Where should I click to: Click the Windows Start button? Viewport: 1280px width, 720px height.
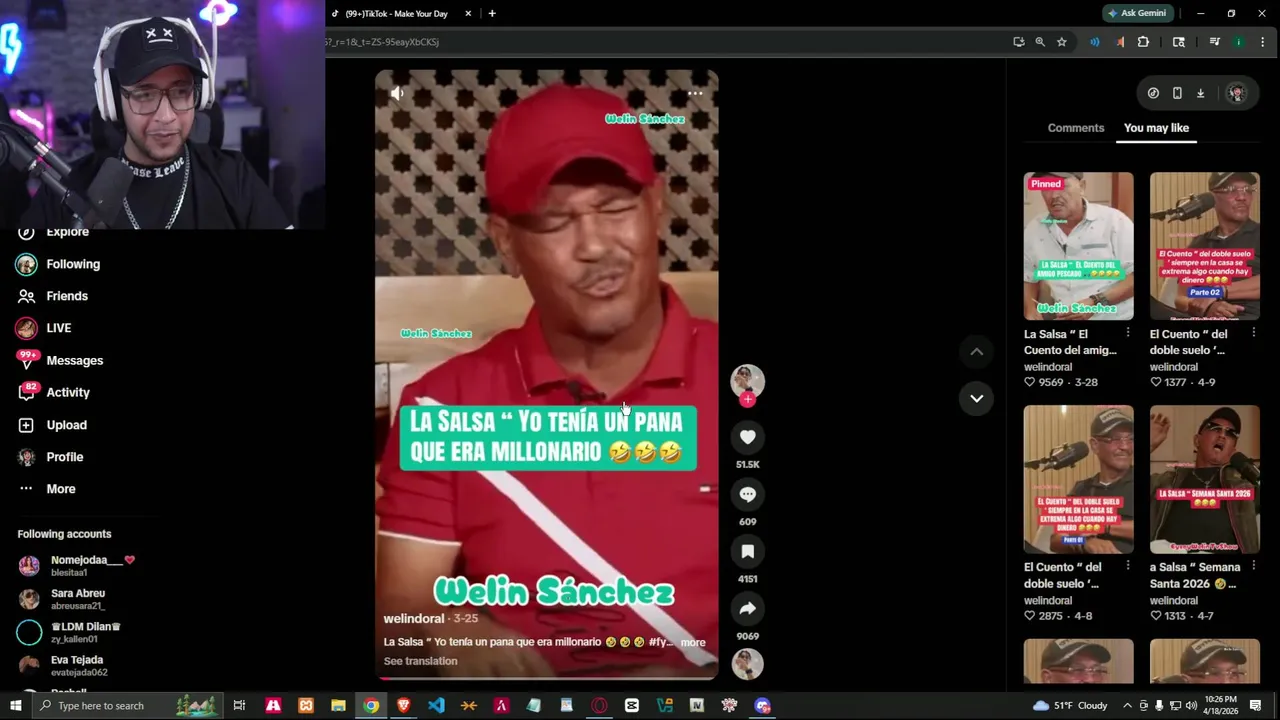click(x=14, y=706)
